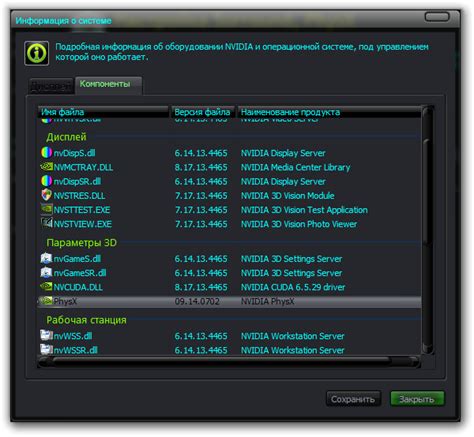The width and height of the screenshot is (474, 437).
Task: Click the NVSTTEST.EXE file icon
Action: [x=46, y=209]
